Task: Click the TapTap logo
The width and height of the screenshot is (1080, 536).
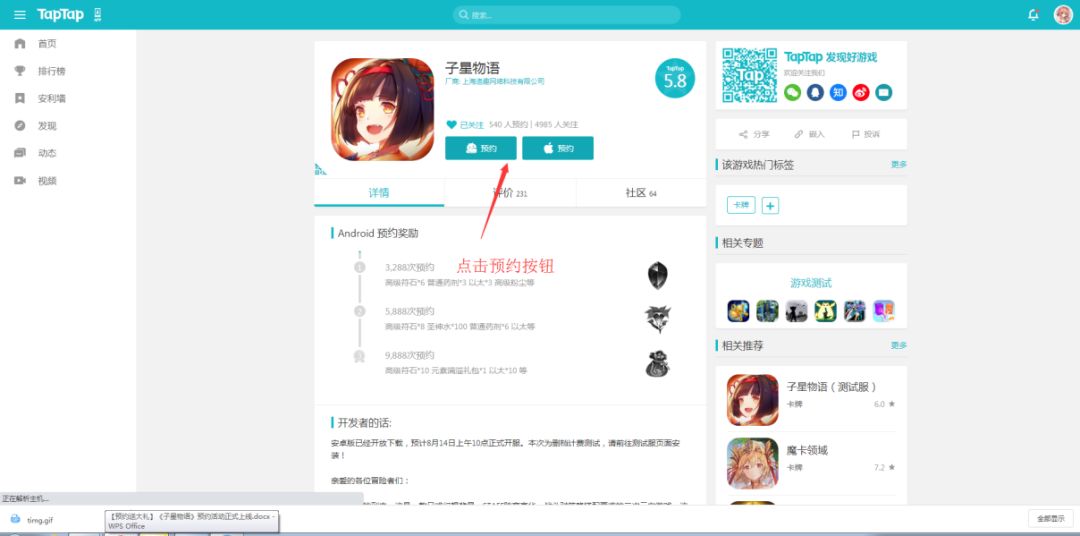Action: click(x=61, y=14)
